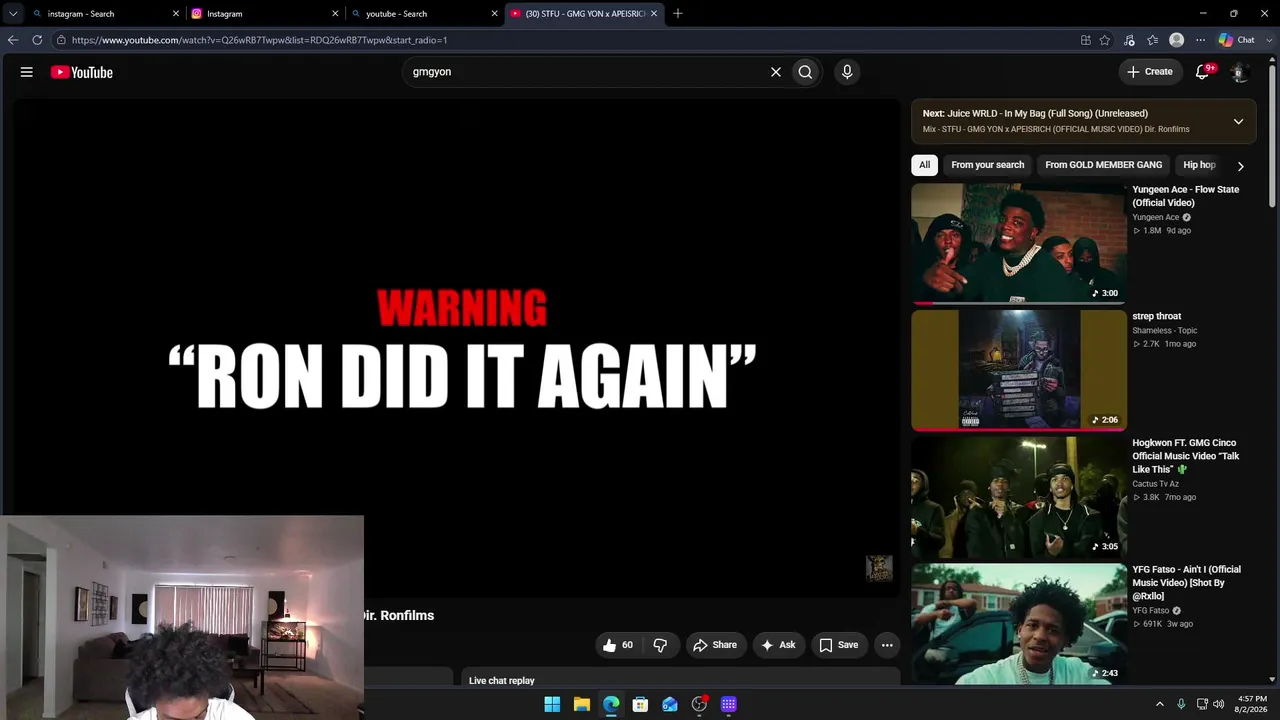Filter by Hip hop chip
The image size is (1280, 720).
(x=1199, y=165)
